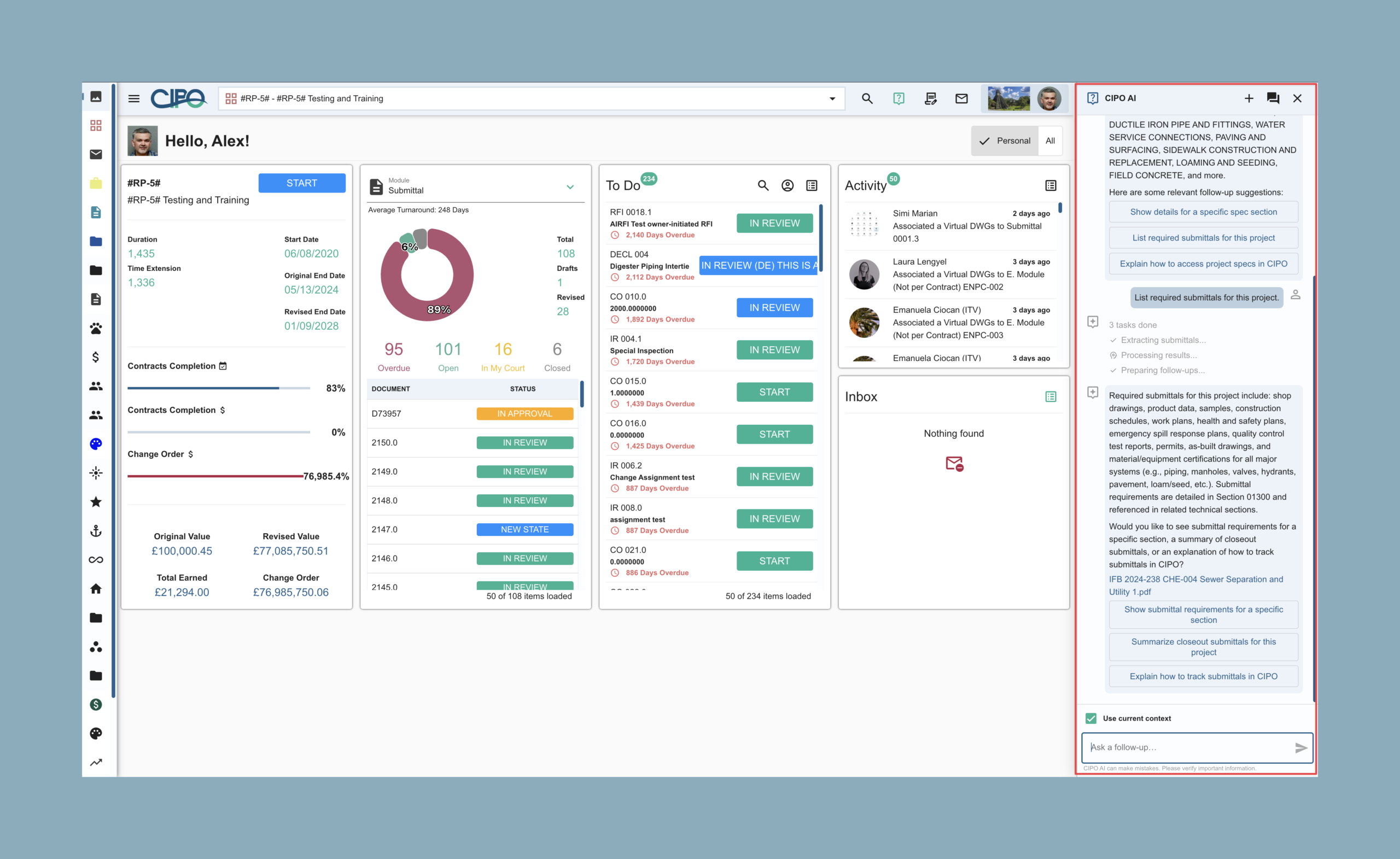
Task: Click Show details for a specific spec section
Action: click(1204, 212)
